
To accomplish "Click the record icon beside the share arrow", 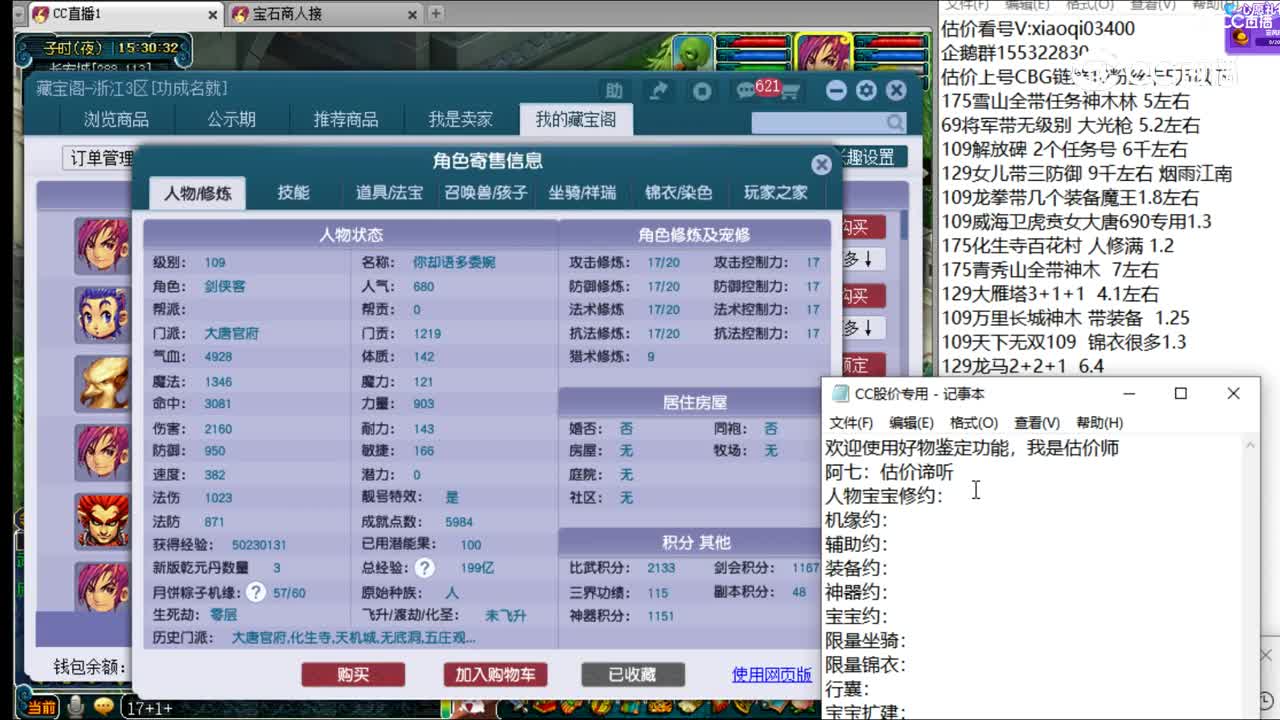I will 701,90.
